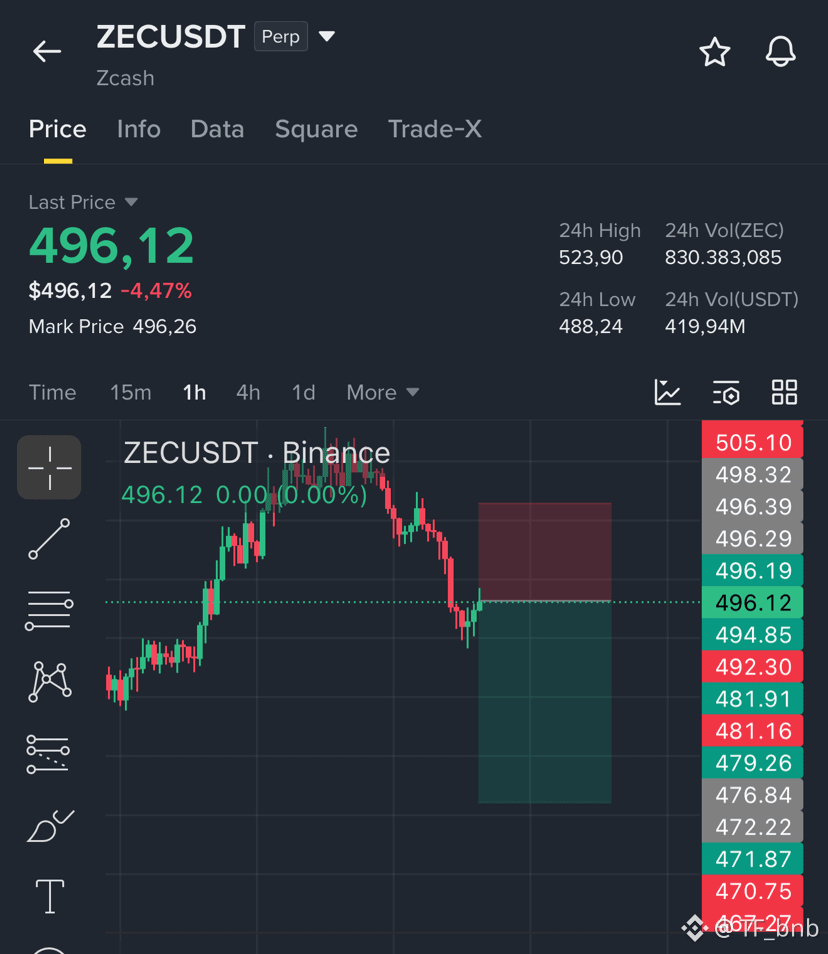Select the 4h timeframe
This screenshot has width=828, height=954.
[x=248, y=392]
